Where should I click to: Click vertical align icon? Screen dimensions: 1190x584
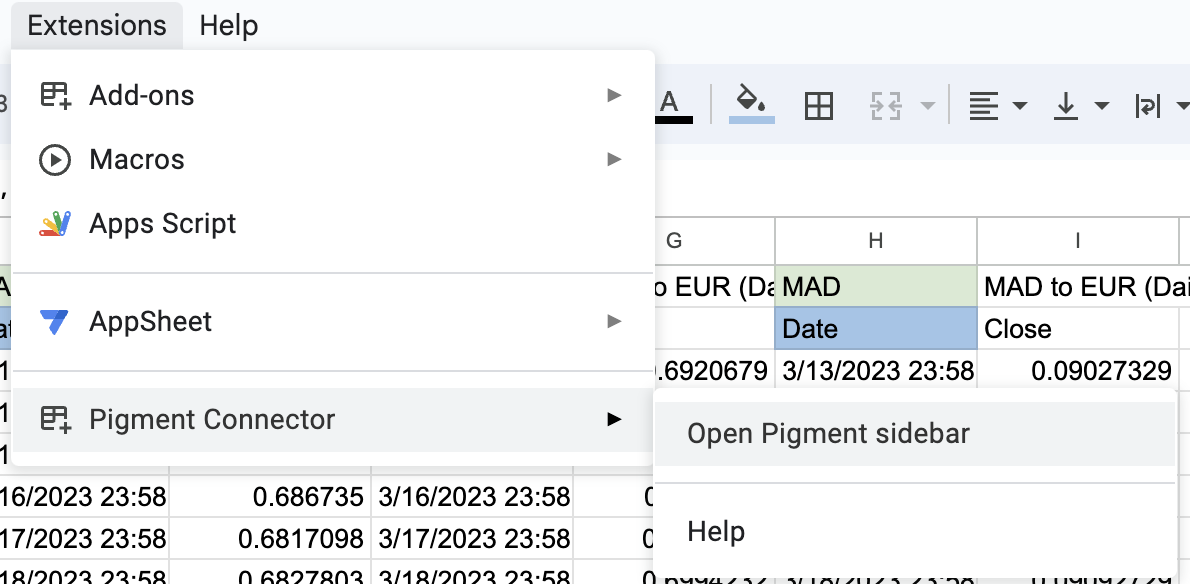coord(1066,105)
